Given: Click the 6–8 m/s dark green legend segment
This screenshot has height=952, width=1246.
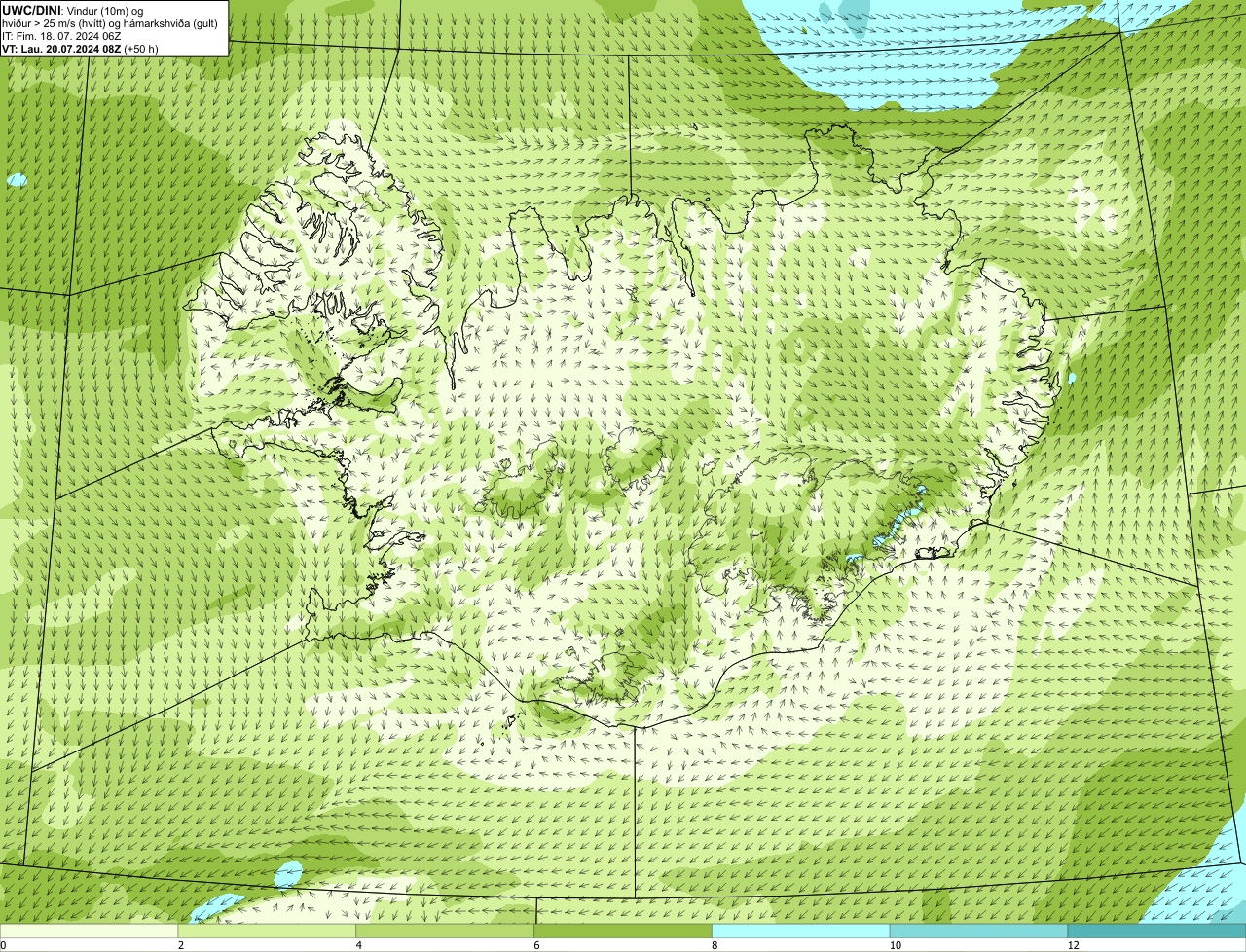Looking at the screenshot, I should pos(623,932).
